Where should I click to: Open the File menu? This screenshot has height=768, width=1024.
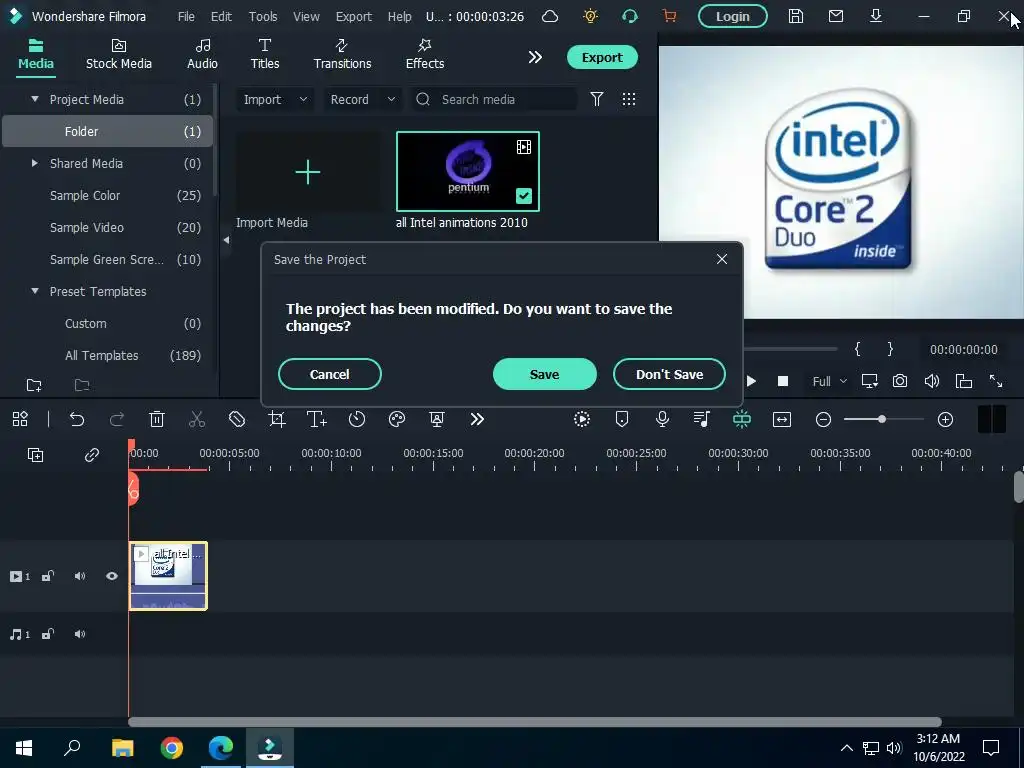coord(186,16)
